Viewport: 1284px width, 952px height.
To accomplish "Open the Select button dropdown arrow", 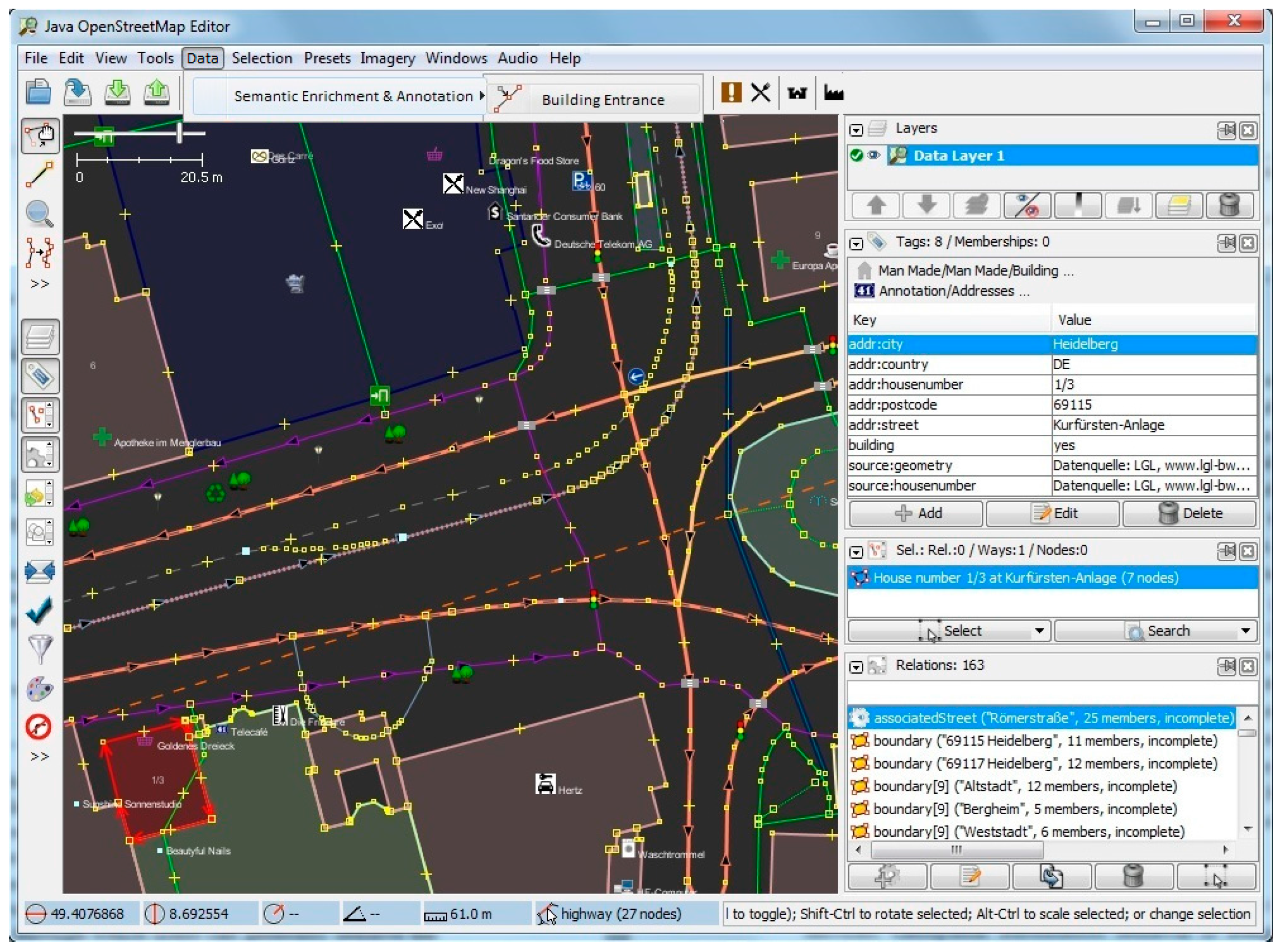I will (1039, 630).
